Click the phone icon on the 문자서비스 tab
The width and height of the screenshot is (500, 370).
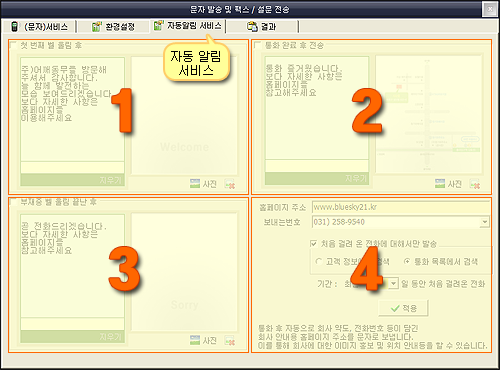pyautogui.click(x=14, y=26)
